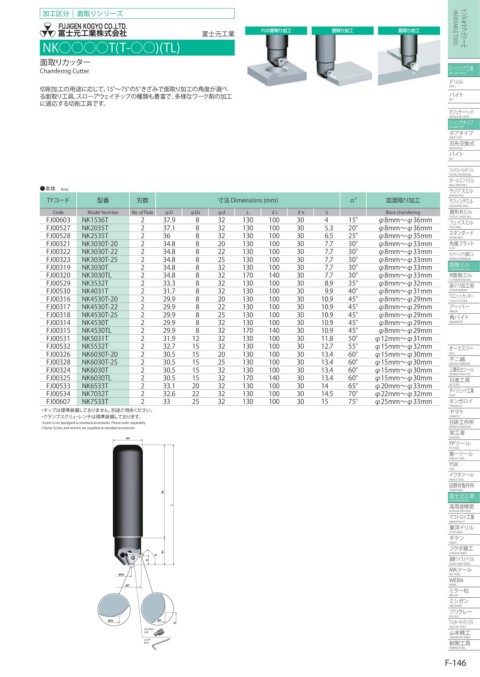Select the ミシガン maker tab
Viewport: 480px width, 677px height.
click(x=463, y=602)
